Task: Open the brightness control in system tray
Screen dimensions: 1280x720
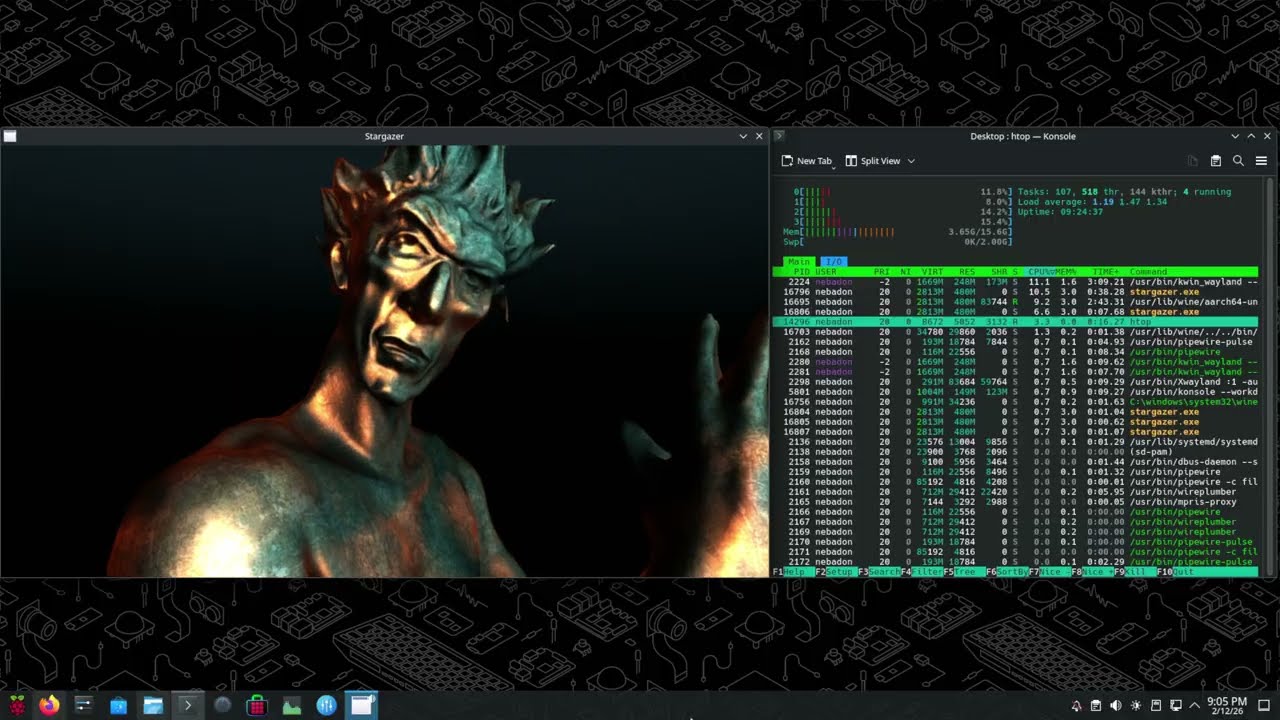Action: click(x=1136, y=706)
